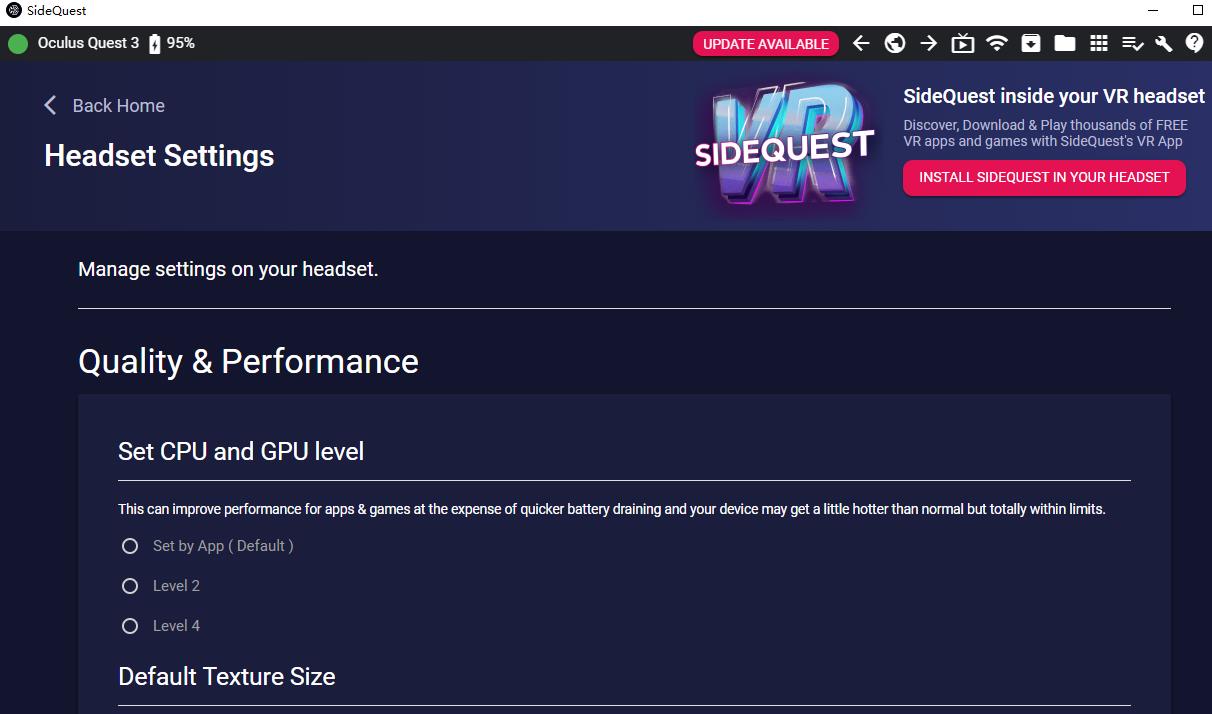Select the Level 2 radio option
Image resolution: width=1212 pixels, height=714 pixels.
pos(130,586)
